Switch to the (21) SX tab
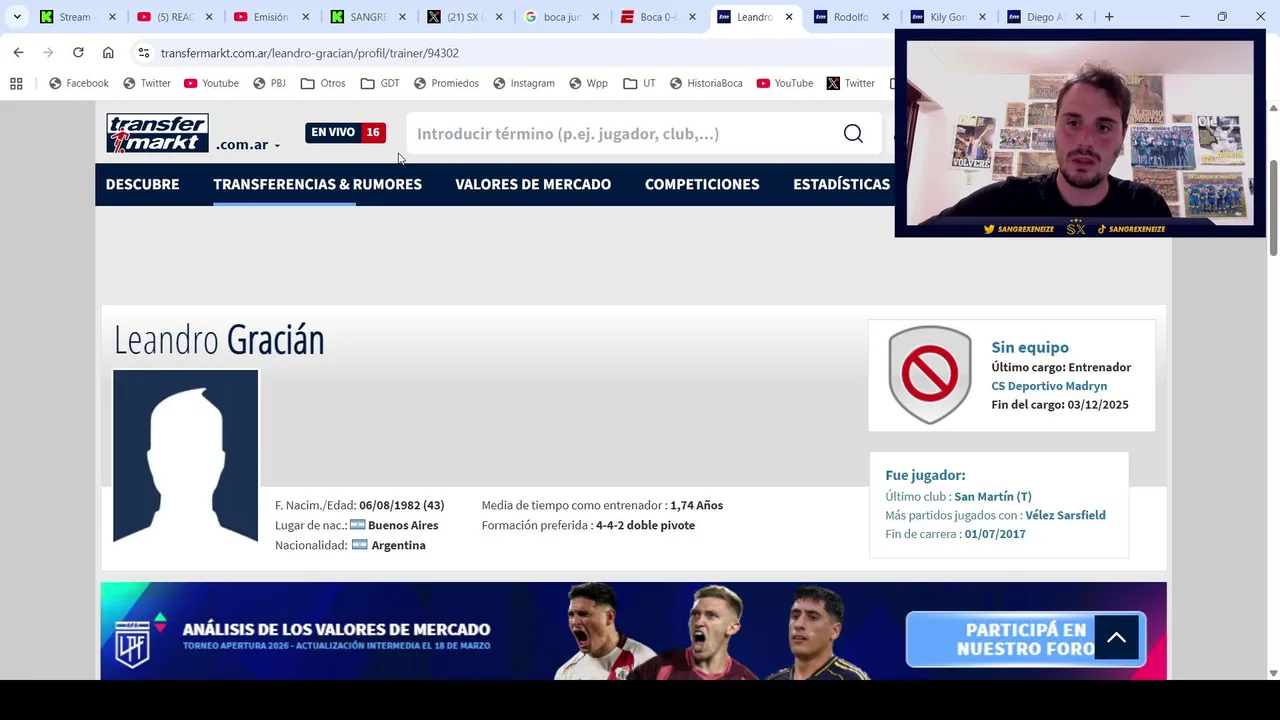The height and width of the screenshot is (720, 1280). (x=463, y=17)
